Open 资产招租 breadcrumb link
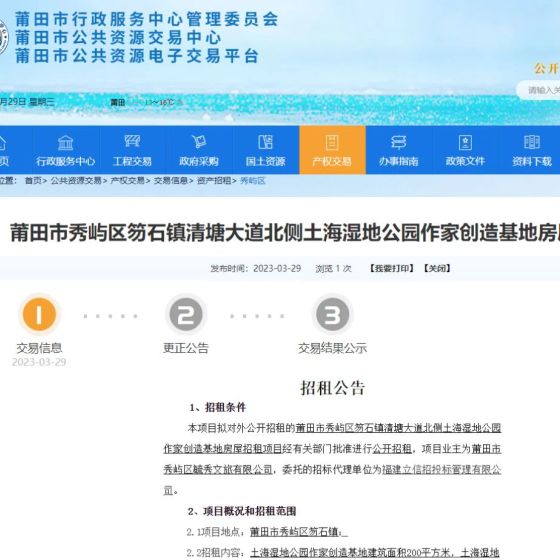 214,181
